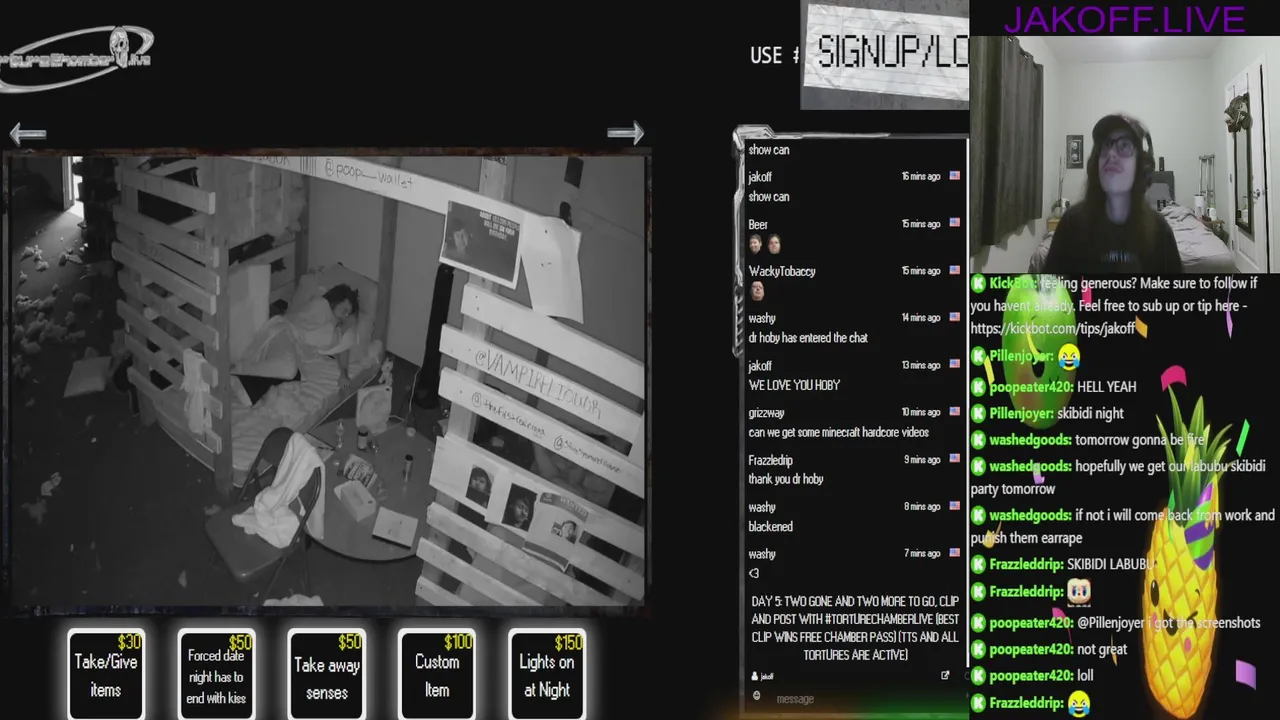Viewport: 1280px width, 720px height.
Task: Click the 'thank you dr hoby' message
Action: [x=786, y=479]
